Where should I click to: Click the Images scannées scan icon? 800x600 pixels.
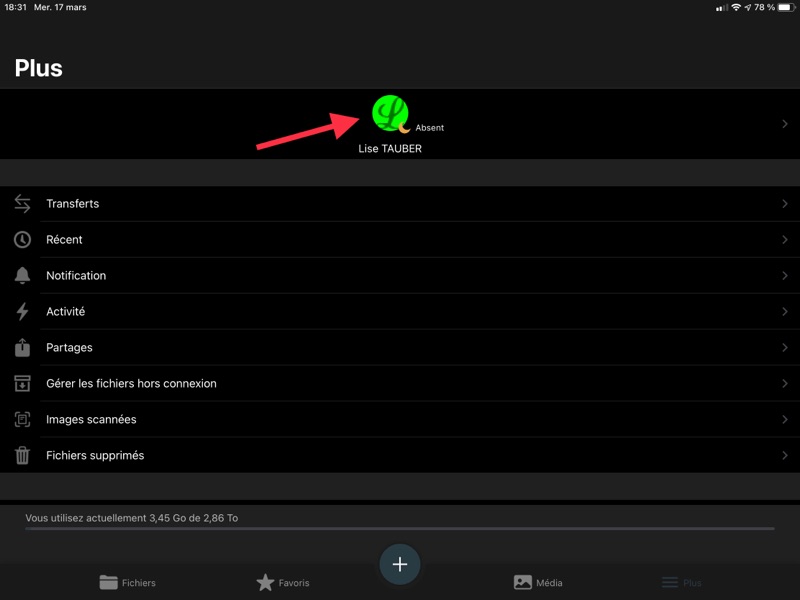[x=22, y=420]
